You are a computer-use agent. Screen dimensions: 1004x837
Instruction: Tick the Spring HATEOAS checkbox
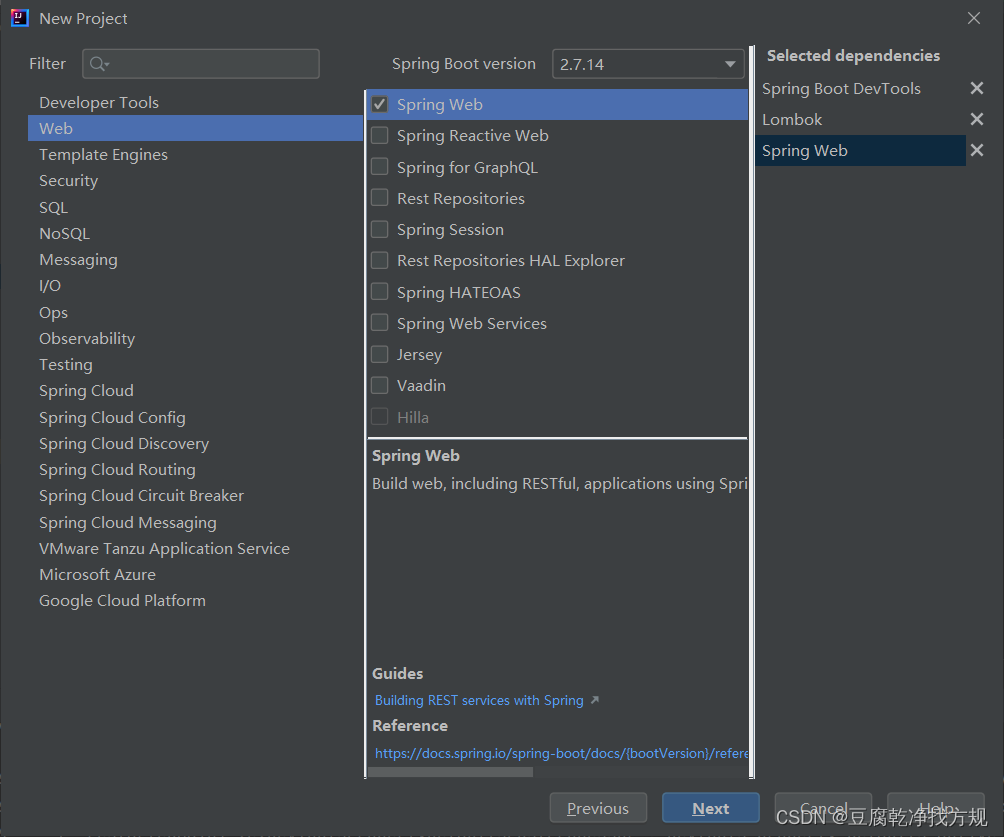[x=380, y=292]
